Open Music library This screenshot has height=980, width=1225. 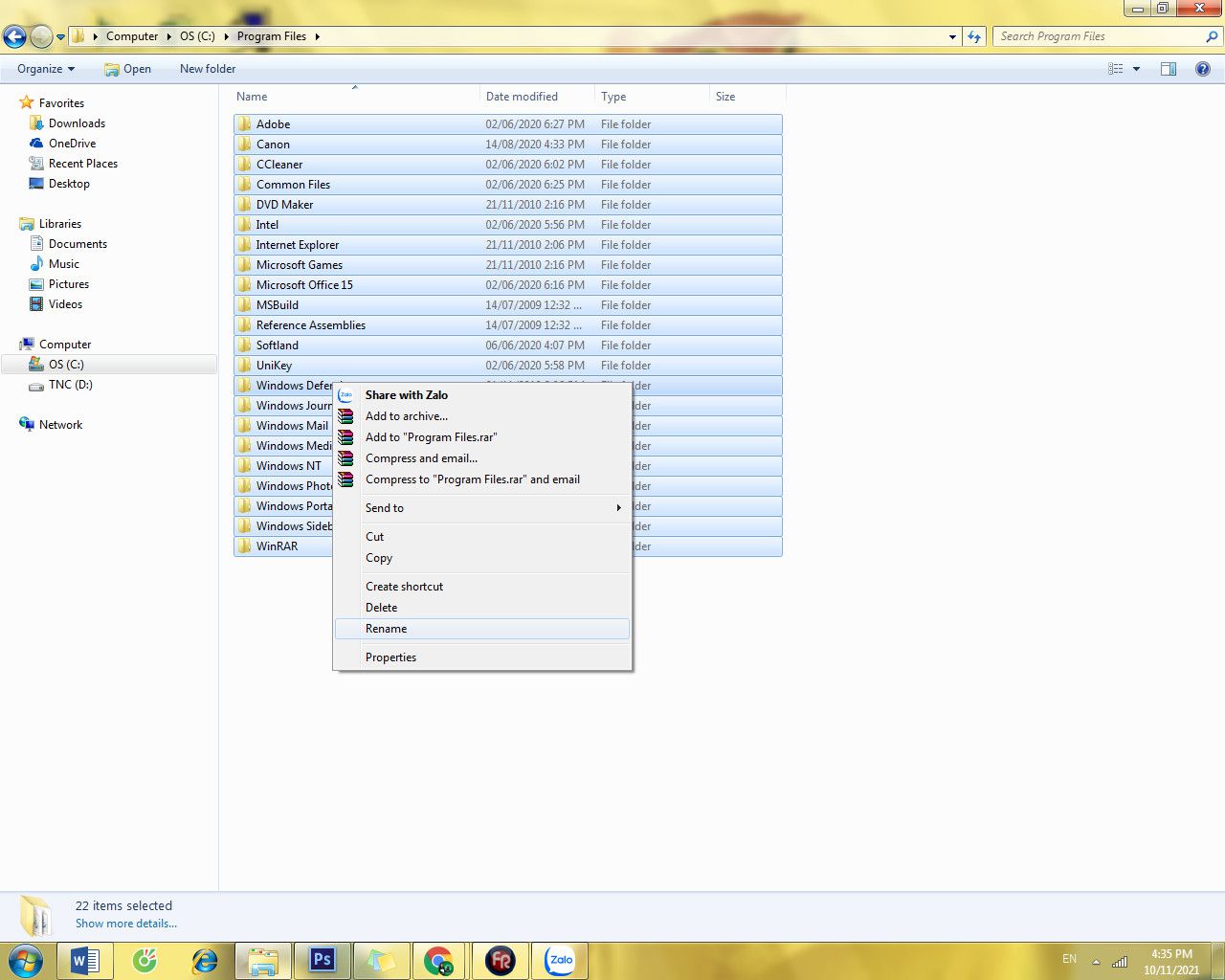[x=64, y=264]
